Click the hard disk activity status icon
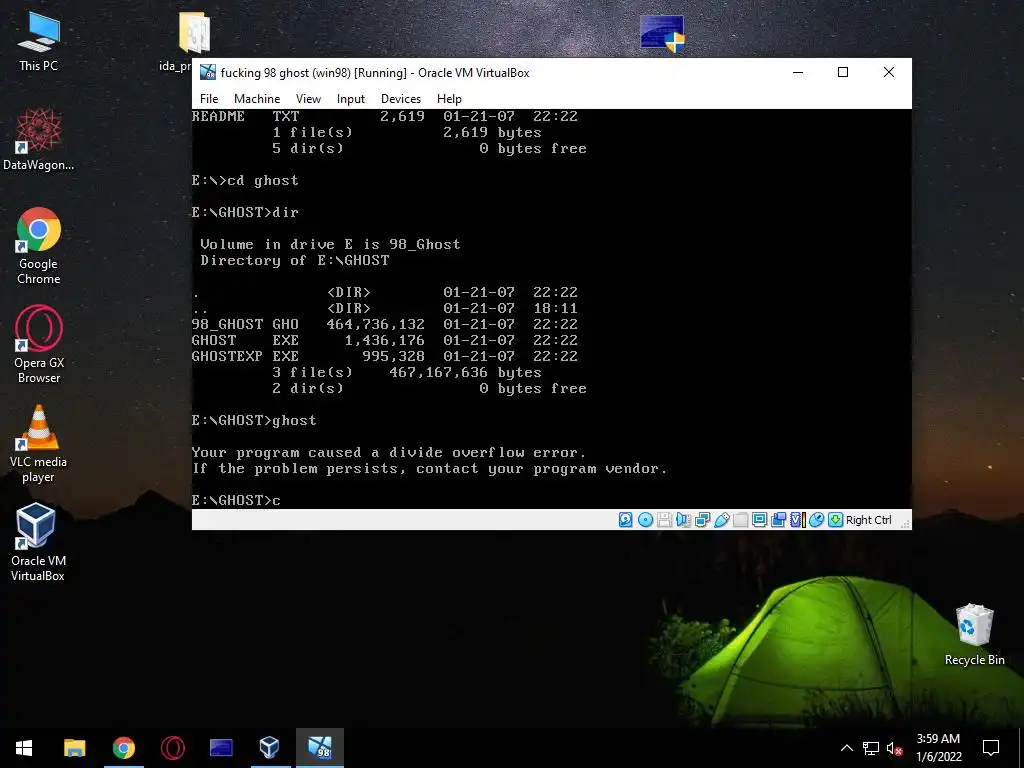 pyautogui.click(x=626, y=520)
